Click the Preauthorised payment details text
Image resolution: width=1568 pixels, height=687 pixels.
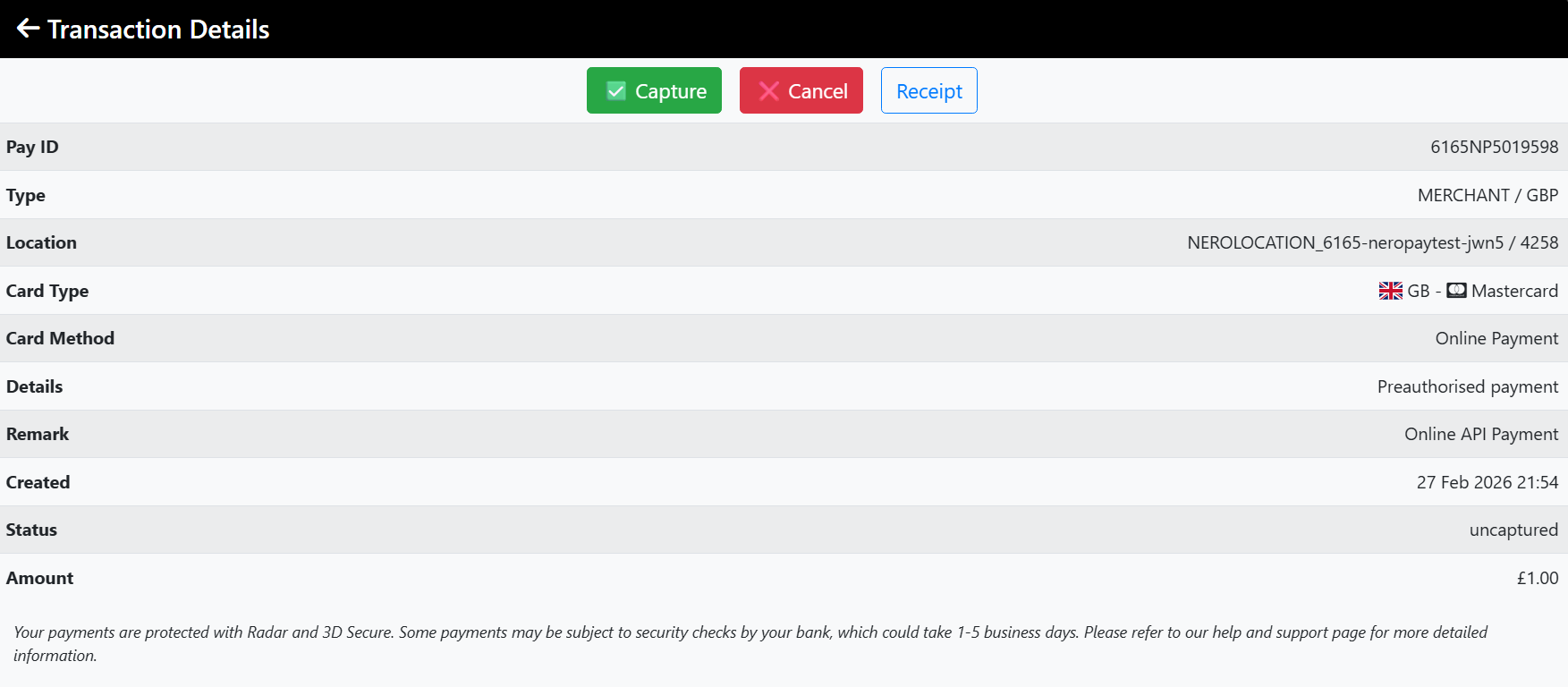(x=1467, y=386)
